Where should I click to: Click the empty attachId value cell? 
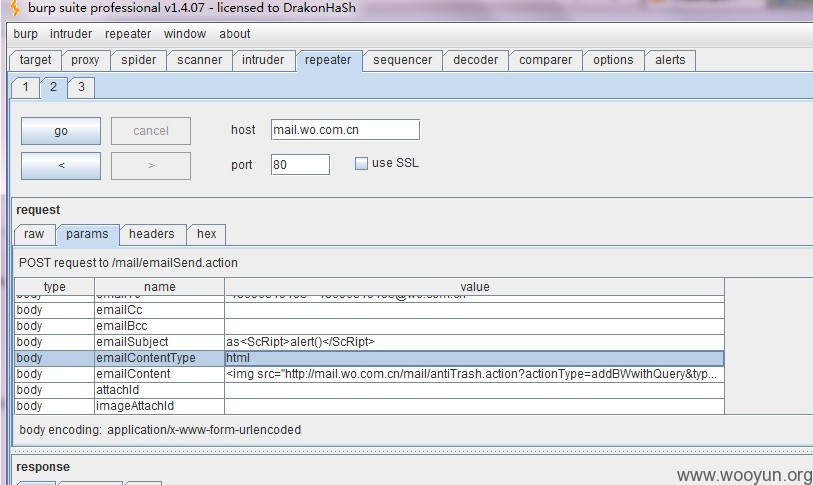tap(474, 391)
